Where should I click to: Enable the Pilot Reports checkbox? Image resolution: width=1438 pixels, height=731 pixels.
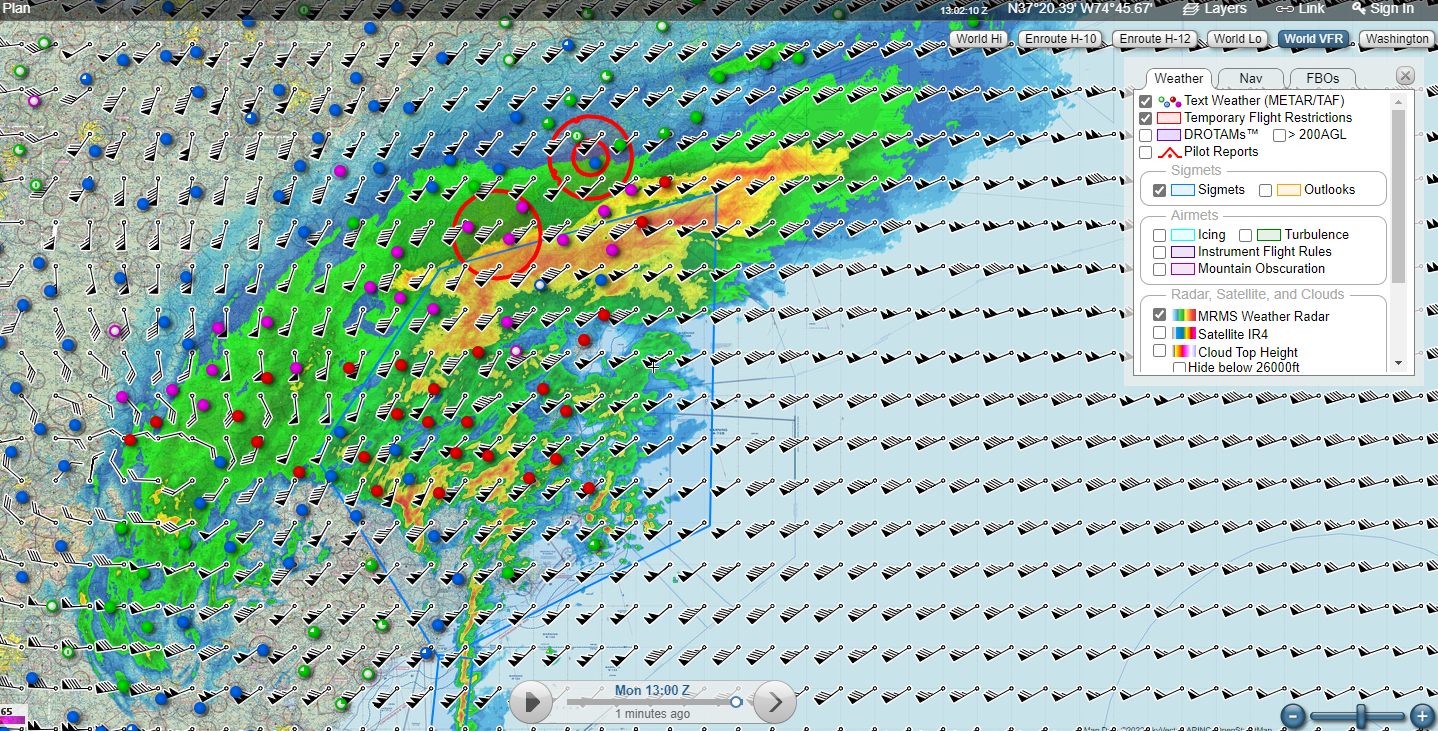[x=1146, y=152]
